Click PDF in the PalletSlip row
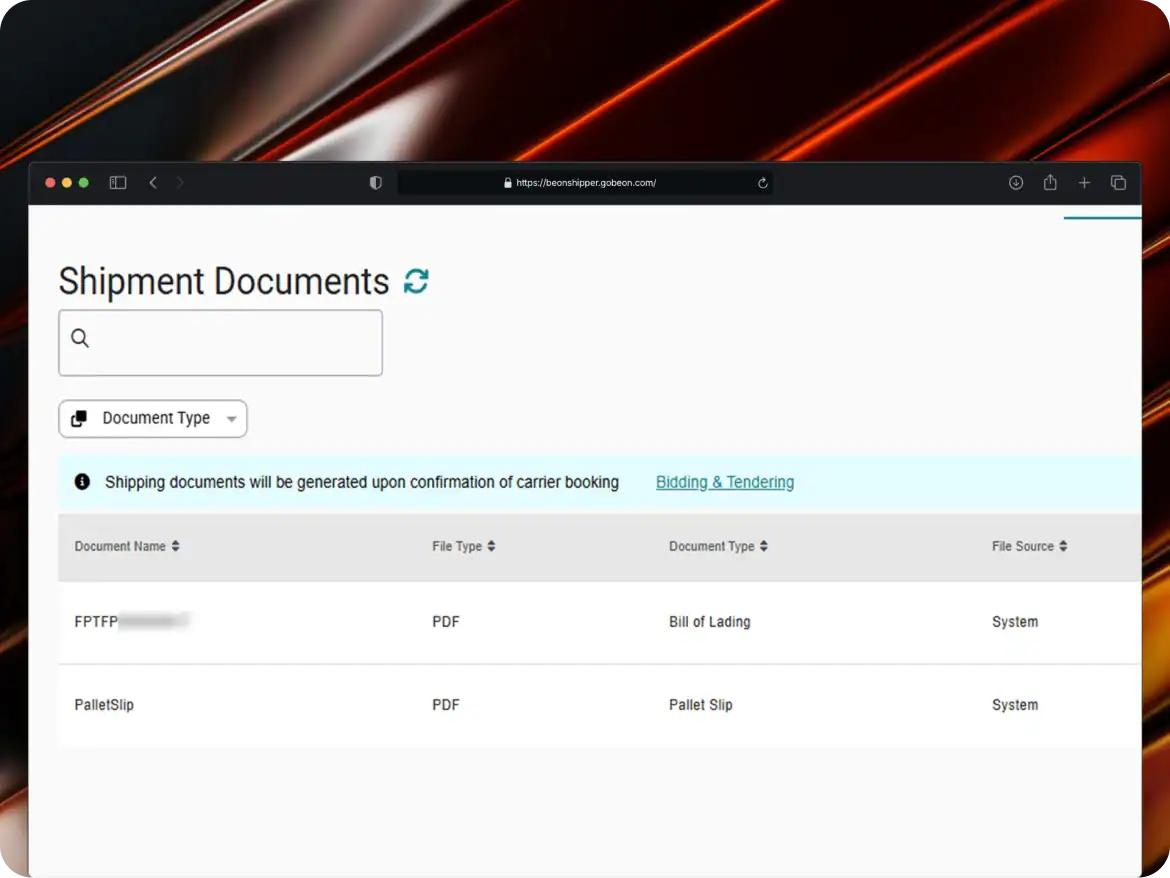 tap(445, 705)
